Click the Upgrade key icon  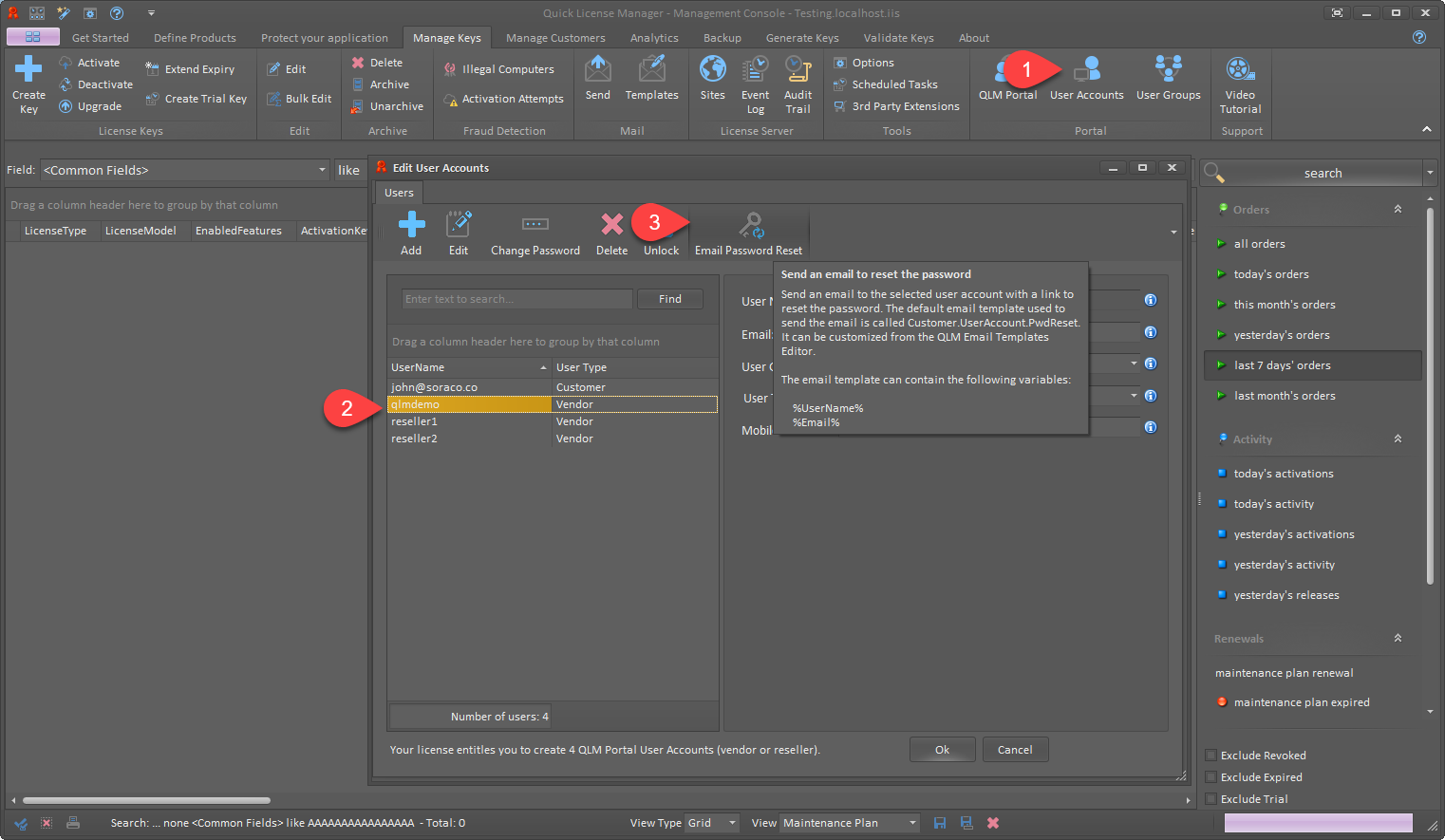(x=66, y=106)
